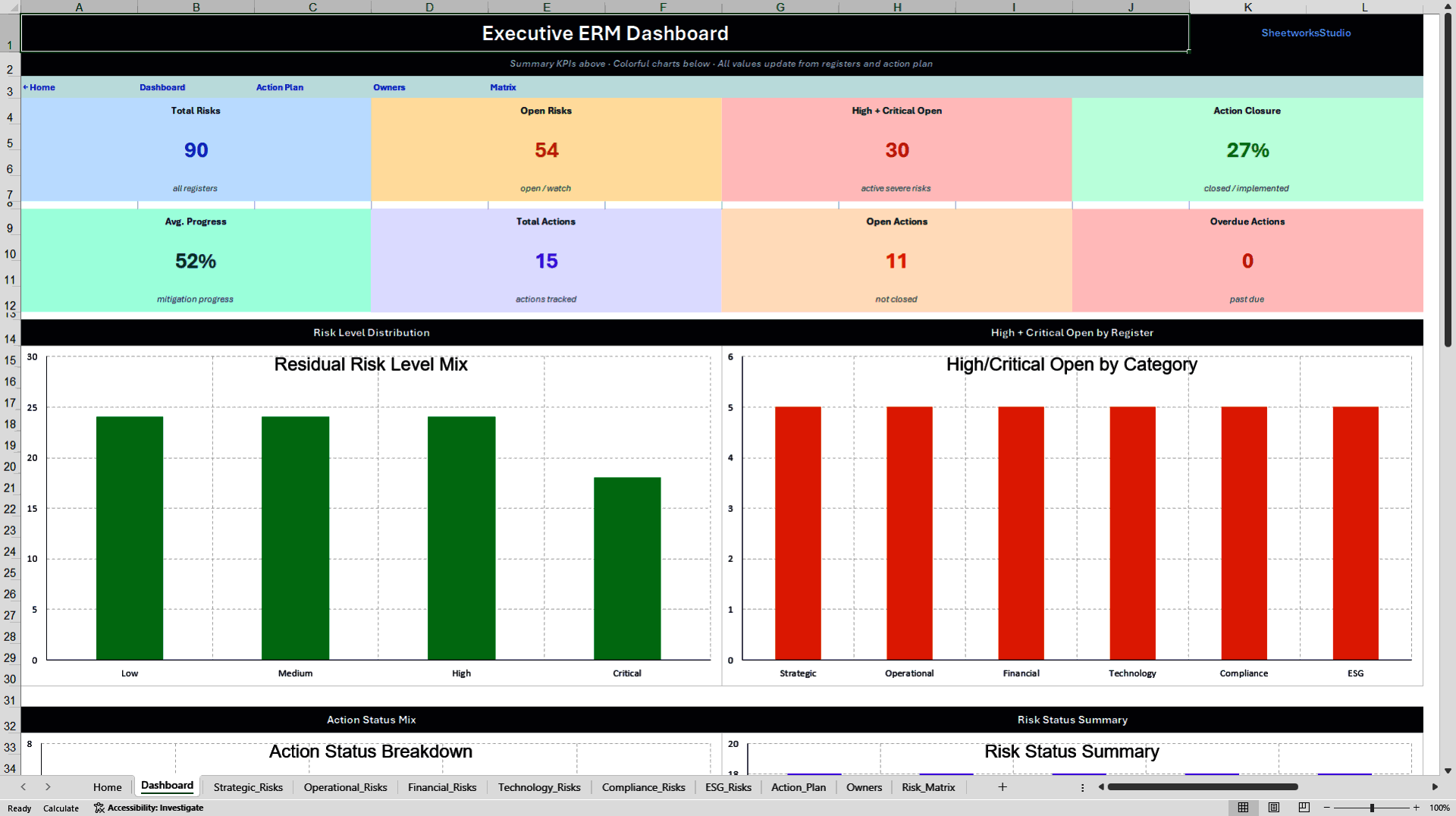Viewport: 1456px width, 816px height.
Task: Follow the Matrix navigation link
Action: (x=503, y=87)
